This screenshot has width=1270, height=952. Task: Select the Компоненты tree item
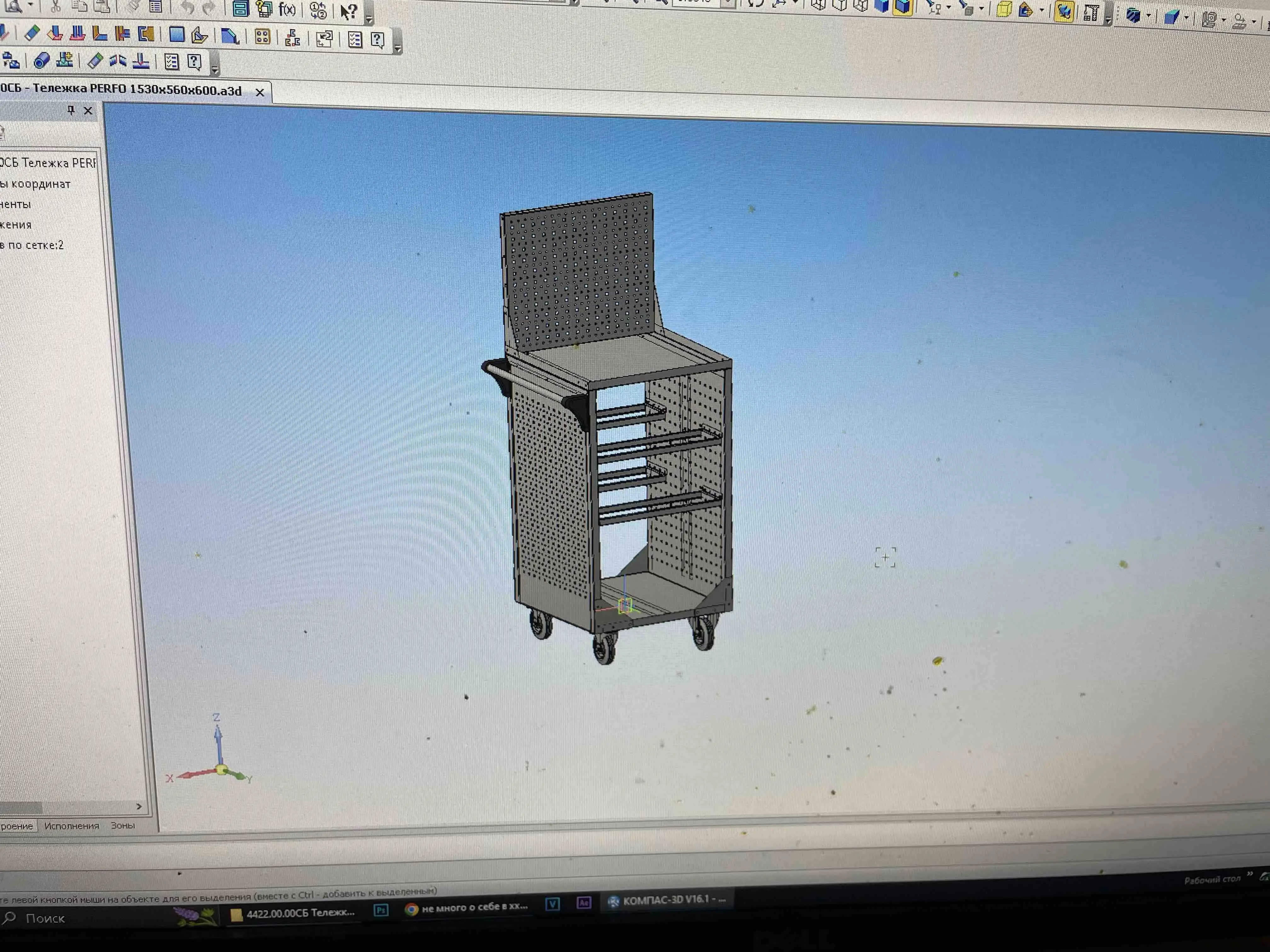[x=15, y=204]
